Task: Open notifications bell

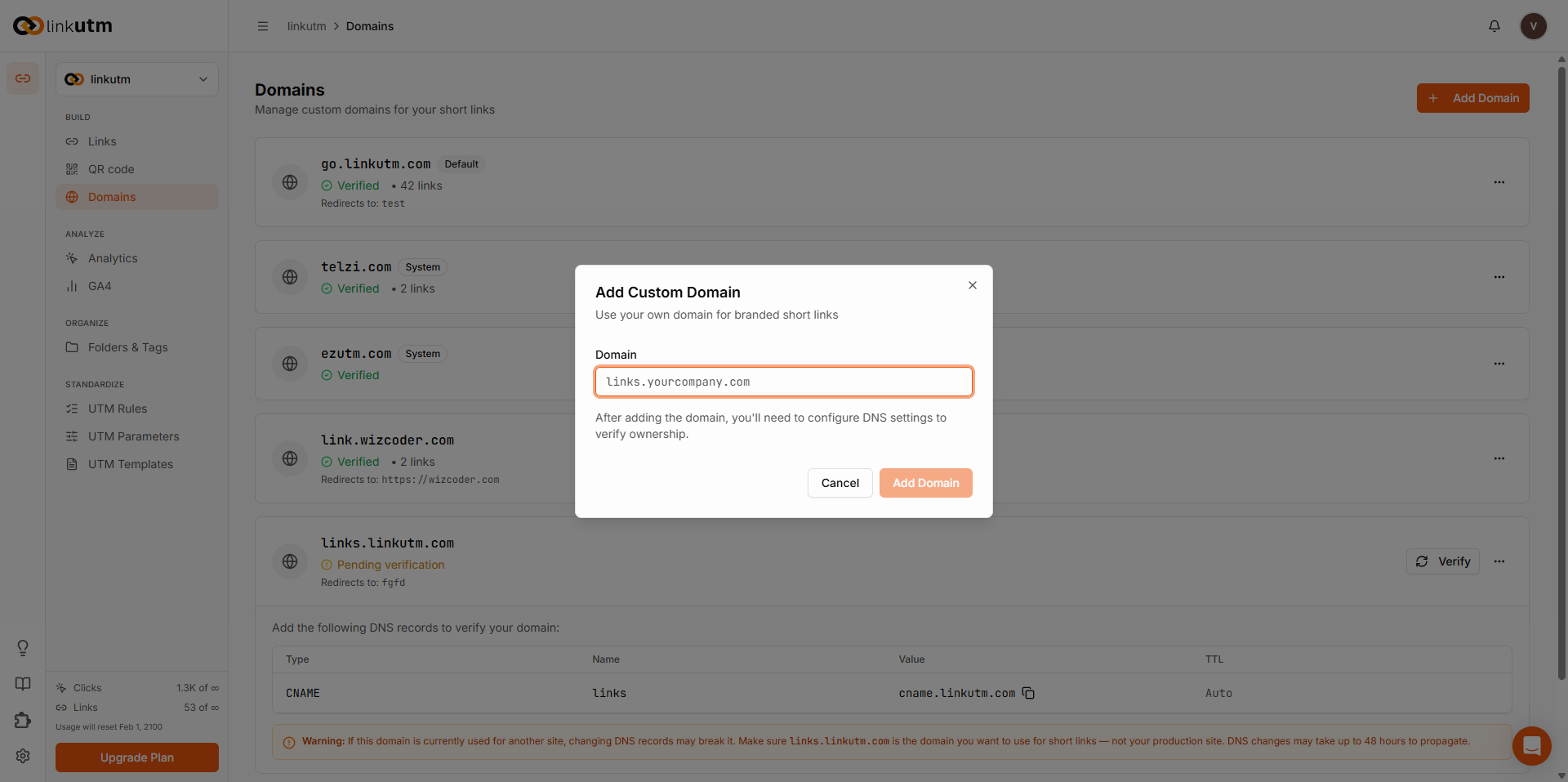Action: (1494, 26)
